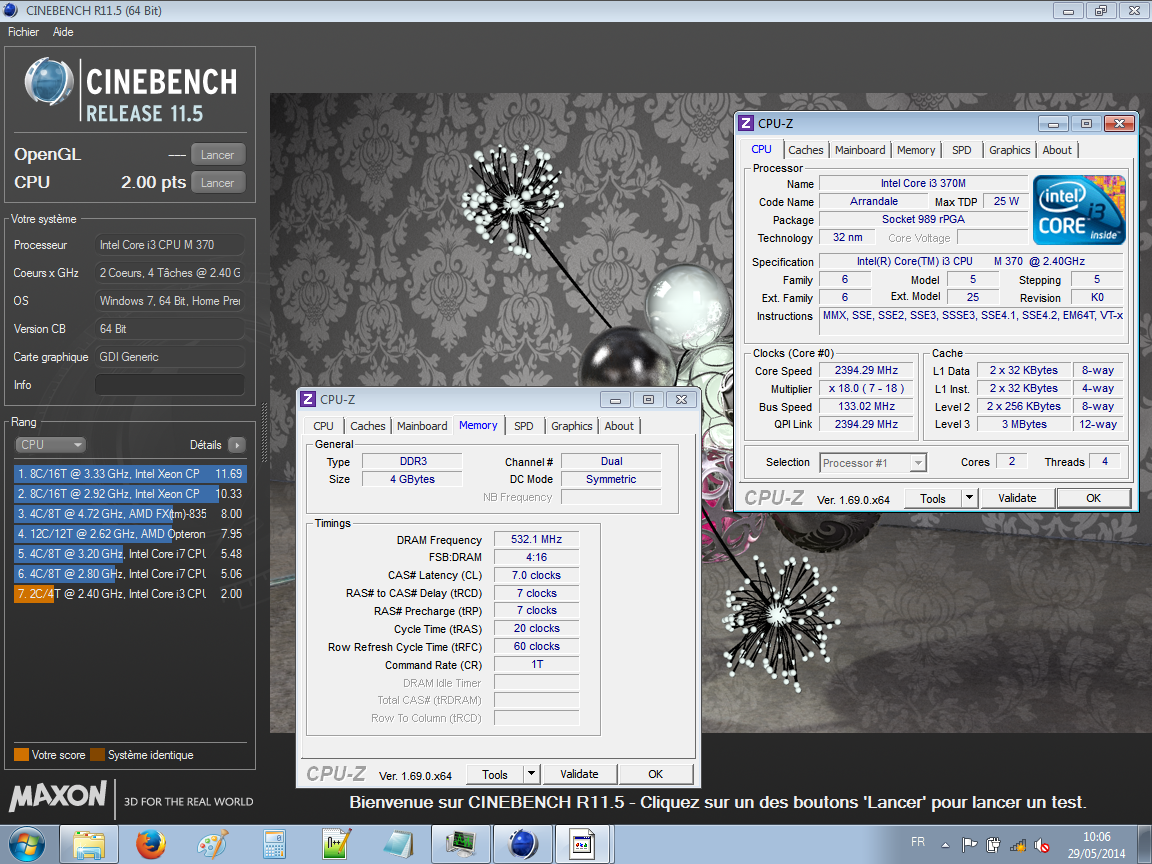Image resolution: width=1152 pixels, height=864 pixels.
Task: Open SPD tab in top CPU-Z window
Action: [962, 150]
